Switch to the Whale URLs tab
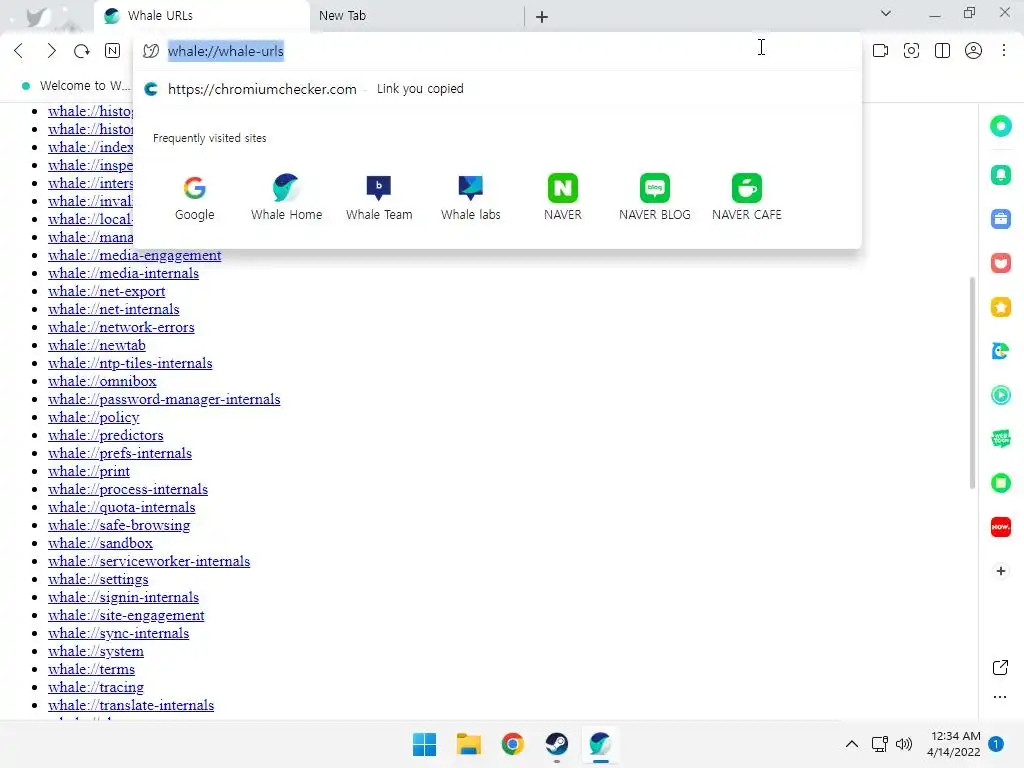 [x=202, y=16]
